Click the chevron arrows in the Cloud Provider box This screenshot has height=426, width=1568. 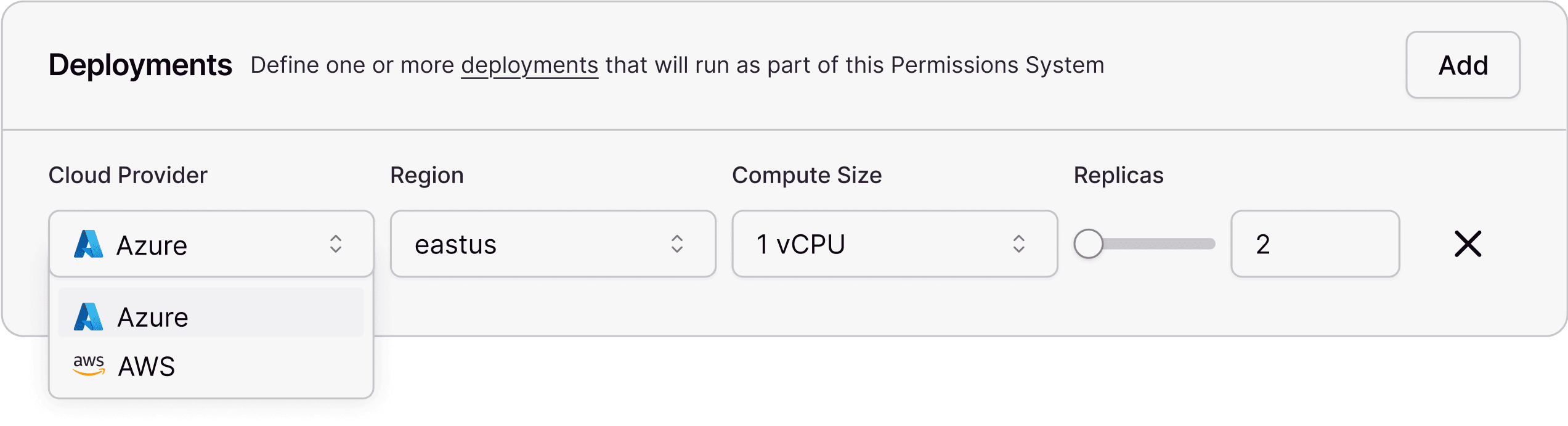(x=335, y=244)
